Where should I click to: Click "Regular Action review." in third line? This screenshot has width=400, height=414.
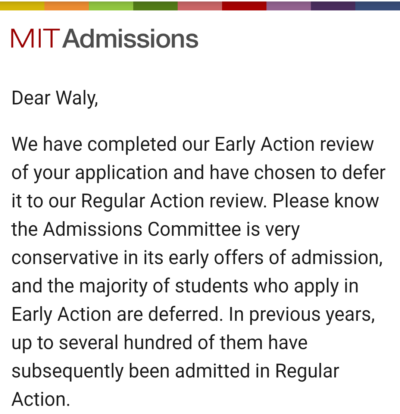(174, 202)
